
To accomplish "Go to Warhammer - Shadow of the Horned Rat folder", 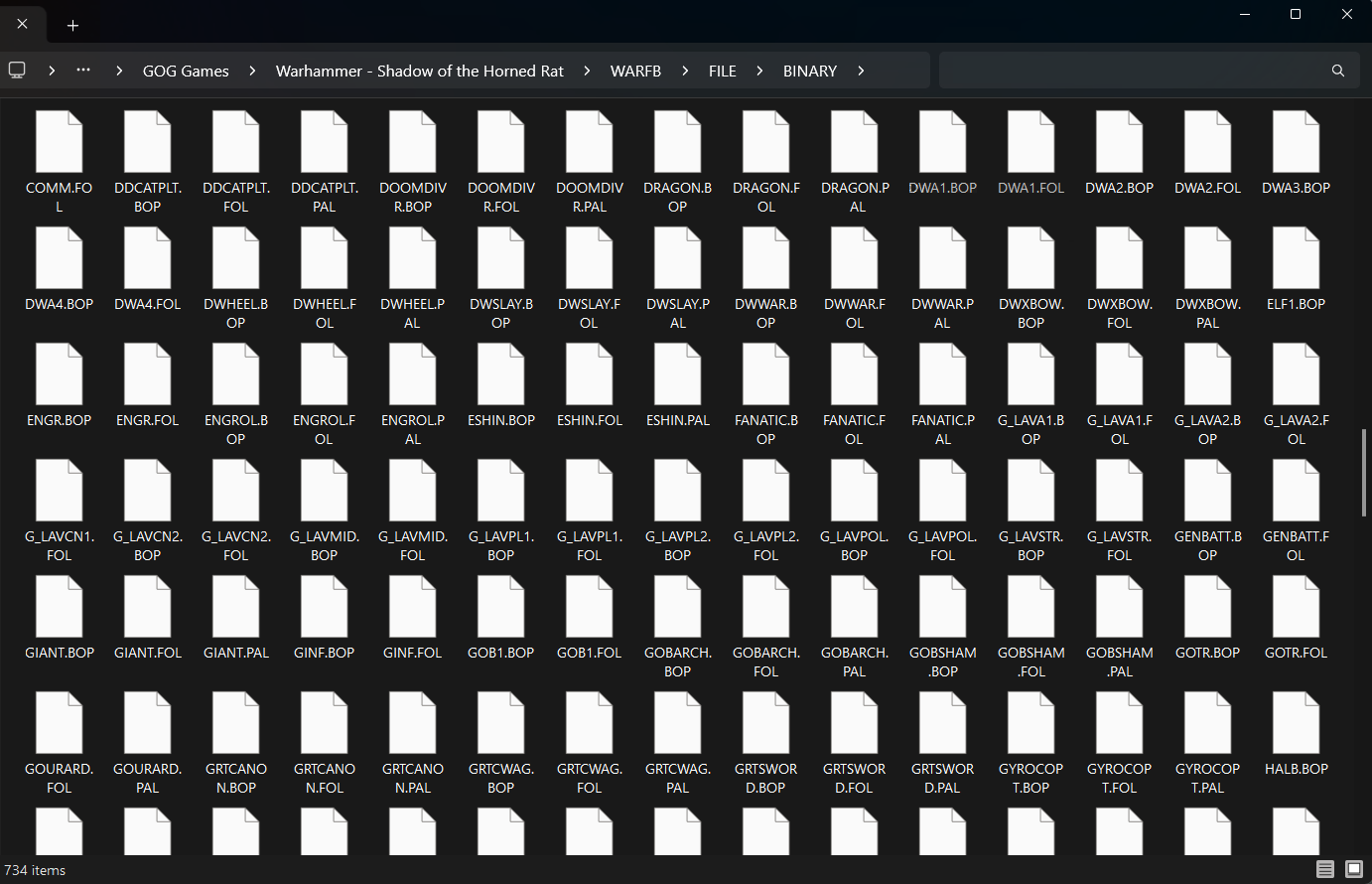I will 420,71.
